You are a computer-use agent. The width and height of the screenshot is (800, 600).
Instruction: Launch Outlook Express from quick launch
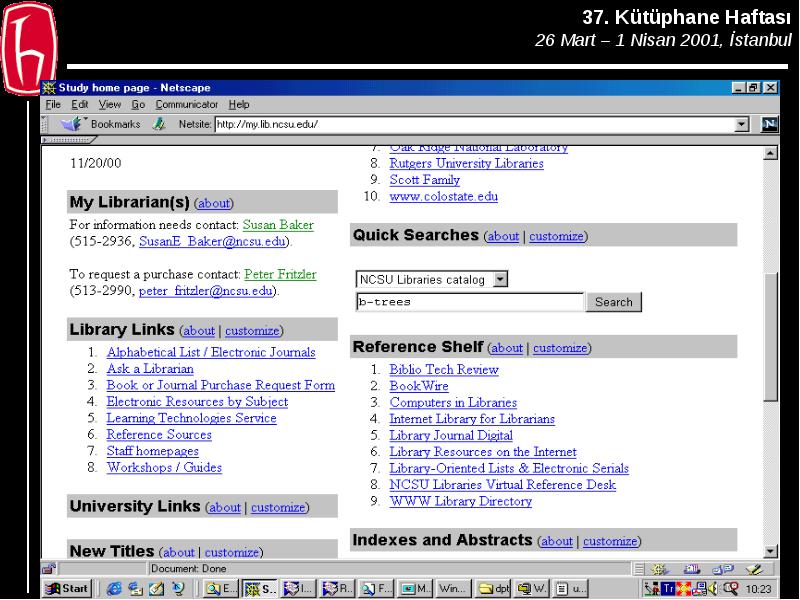tap(135, 588)
